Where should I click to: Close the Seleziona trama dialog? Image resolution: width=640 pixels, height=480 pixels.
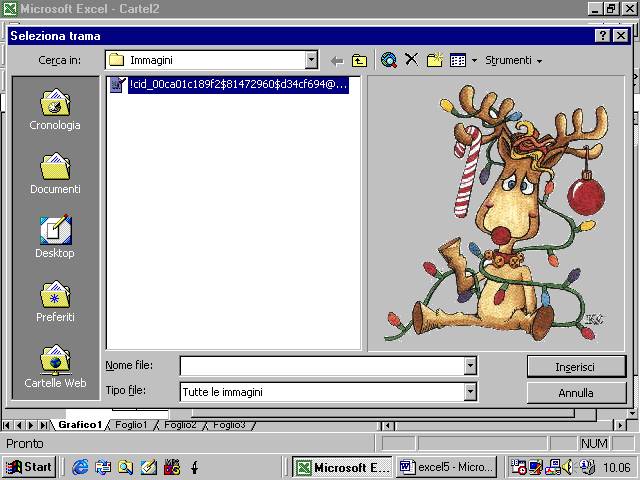[621, 36]
